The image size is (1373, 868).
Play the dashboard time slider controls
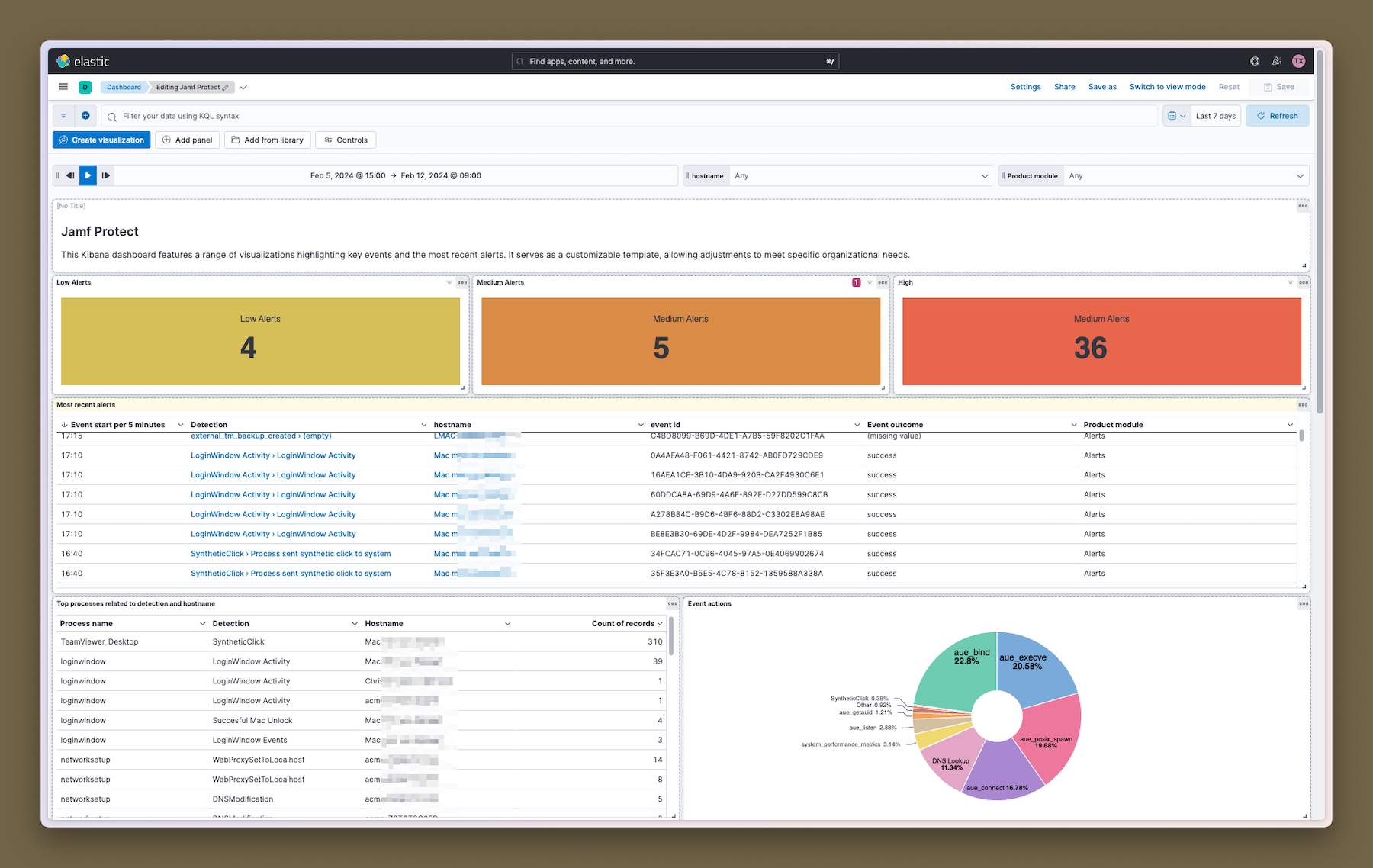pyautogui.click(x=88, y=175)
